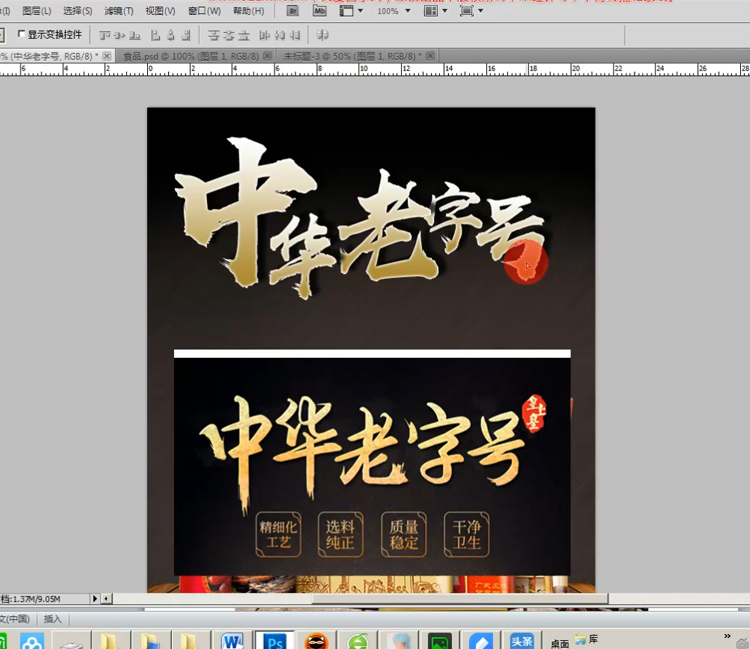Click align vertical centers icon
The image size is (750, 649).
click(x=120, y=35)
